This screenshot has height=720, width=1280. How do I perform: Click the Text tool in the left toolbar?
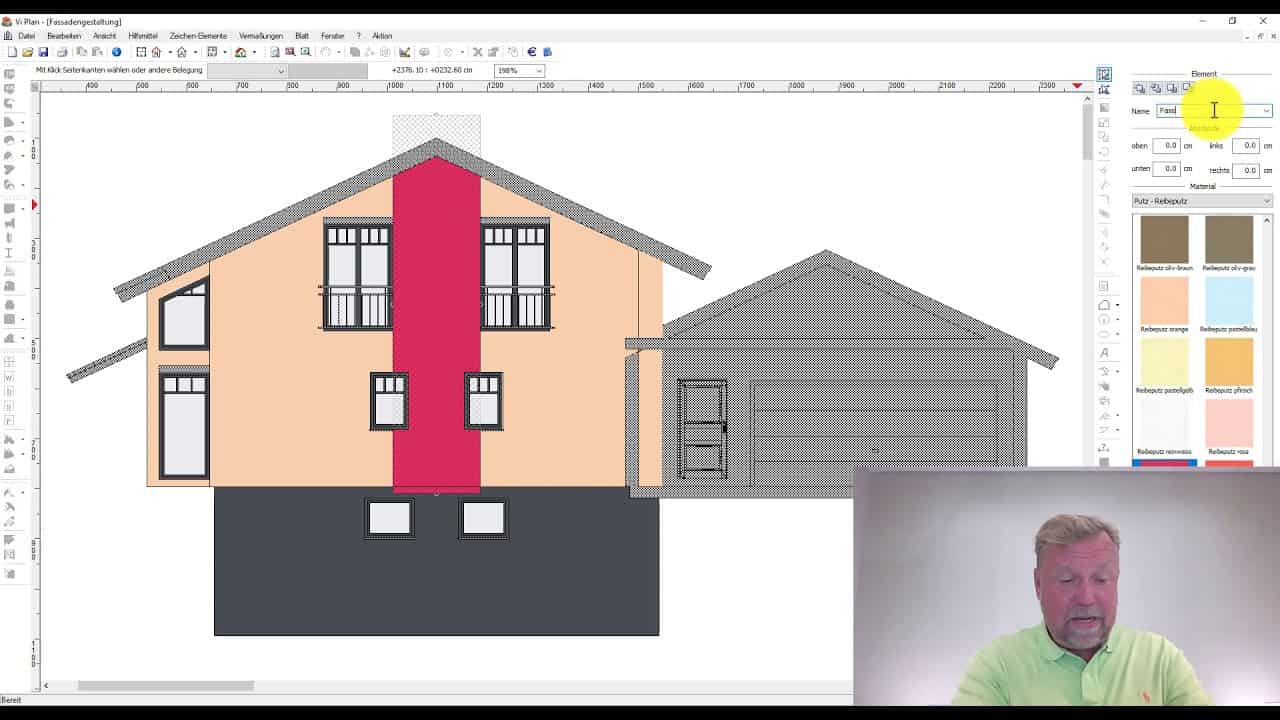[10, 253]
